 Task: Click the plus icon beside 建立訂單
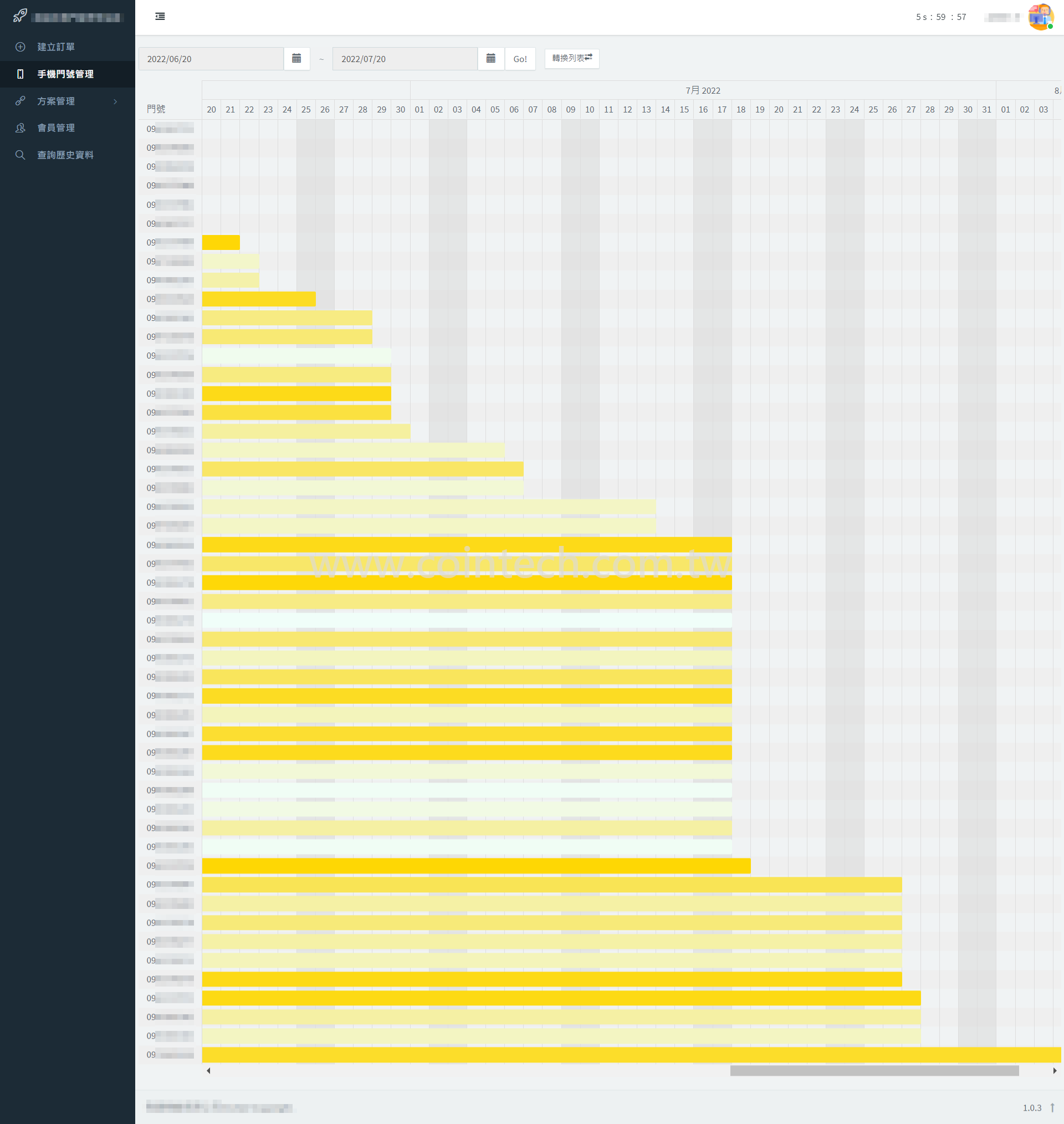[x=21, y=47]
